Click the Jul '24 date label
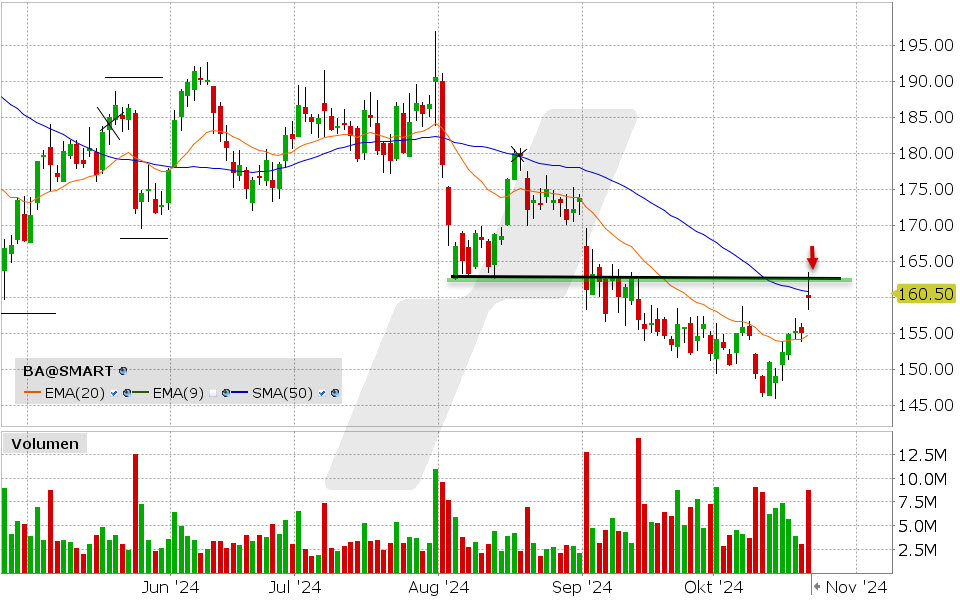This screenshot has width=960, height=600. [x=295, y=588]
